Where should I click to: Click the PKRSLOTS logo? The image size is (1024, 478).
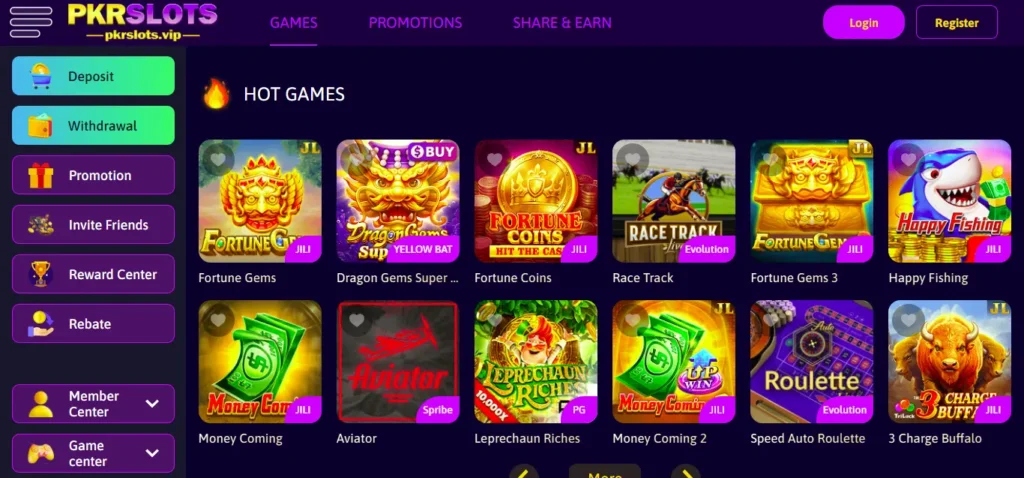pos(142,22)
